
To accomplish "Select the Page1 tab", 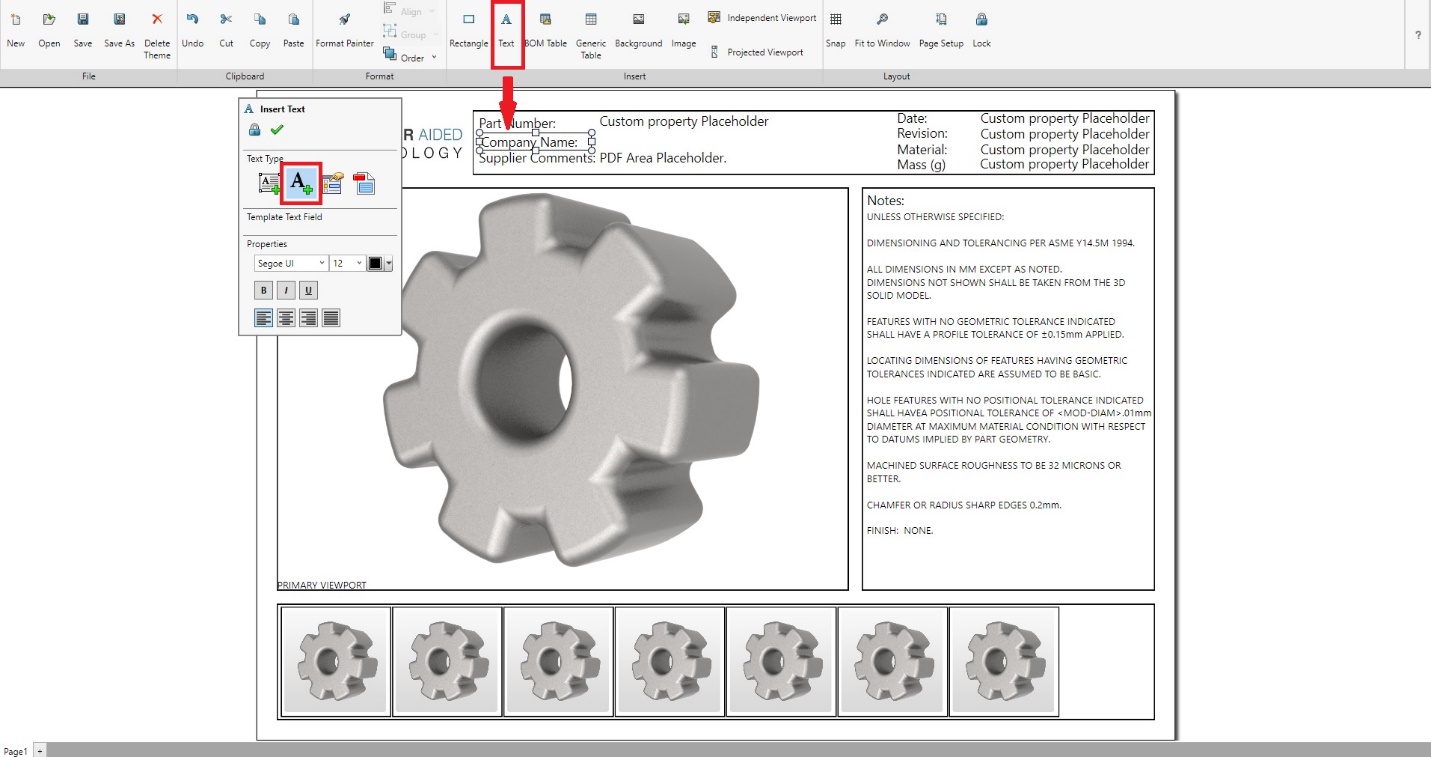I will tap(16, 750).
